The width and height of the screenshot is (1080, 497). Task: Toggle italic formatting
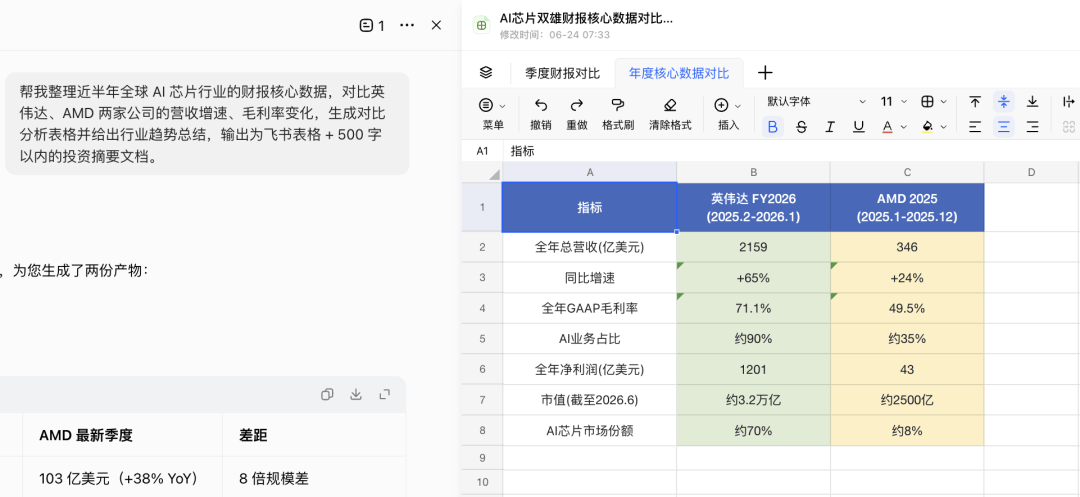830,127
